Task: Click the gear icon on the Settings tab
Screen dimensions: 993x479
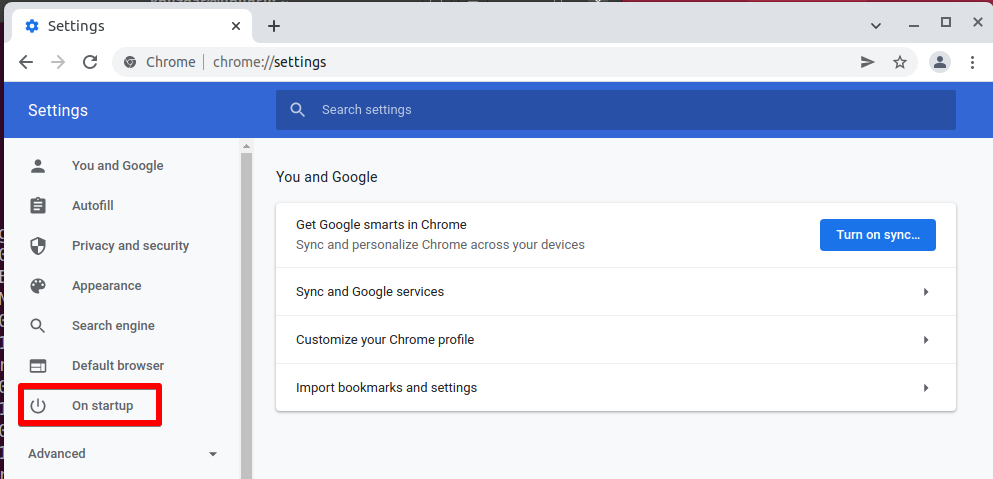Action: coord(32,26)
